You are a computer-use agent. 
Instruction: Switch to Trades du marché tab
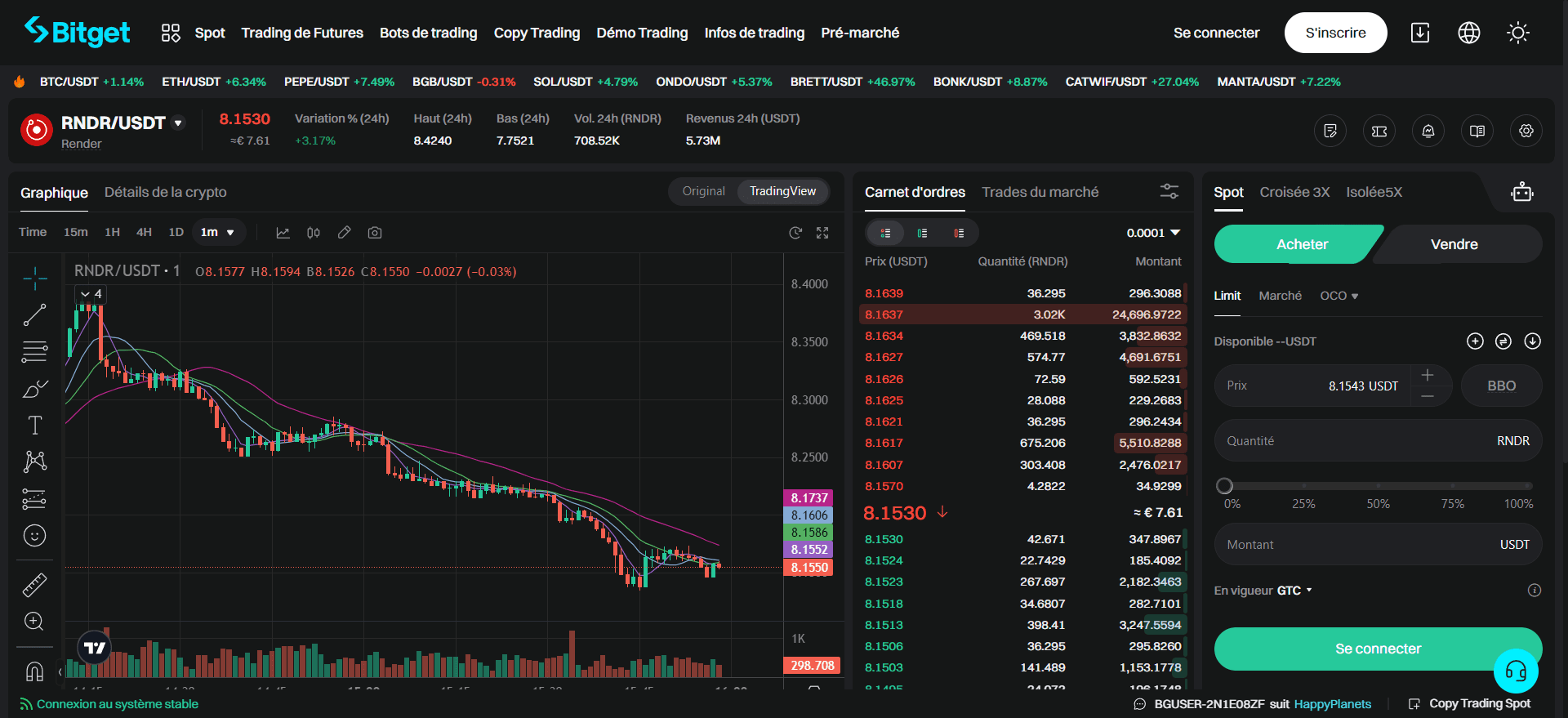pos(1040,192)
